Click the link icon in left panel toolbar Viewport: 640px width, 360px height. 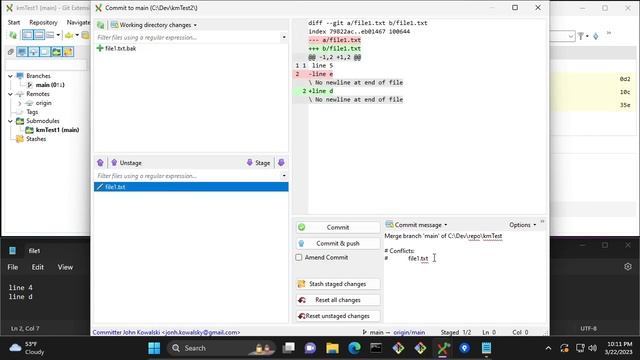[11, 52]
